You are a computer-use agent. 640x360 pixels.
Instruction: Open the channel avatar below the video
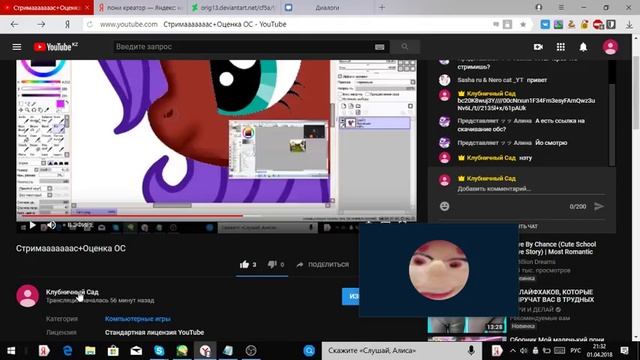point(27,296)
